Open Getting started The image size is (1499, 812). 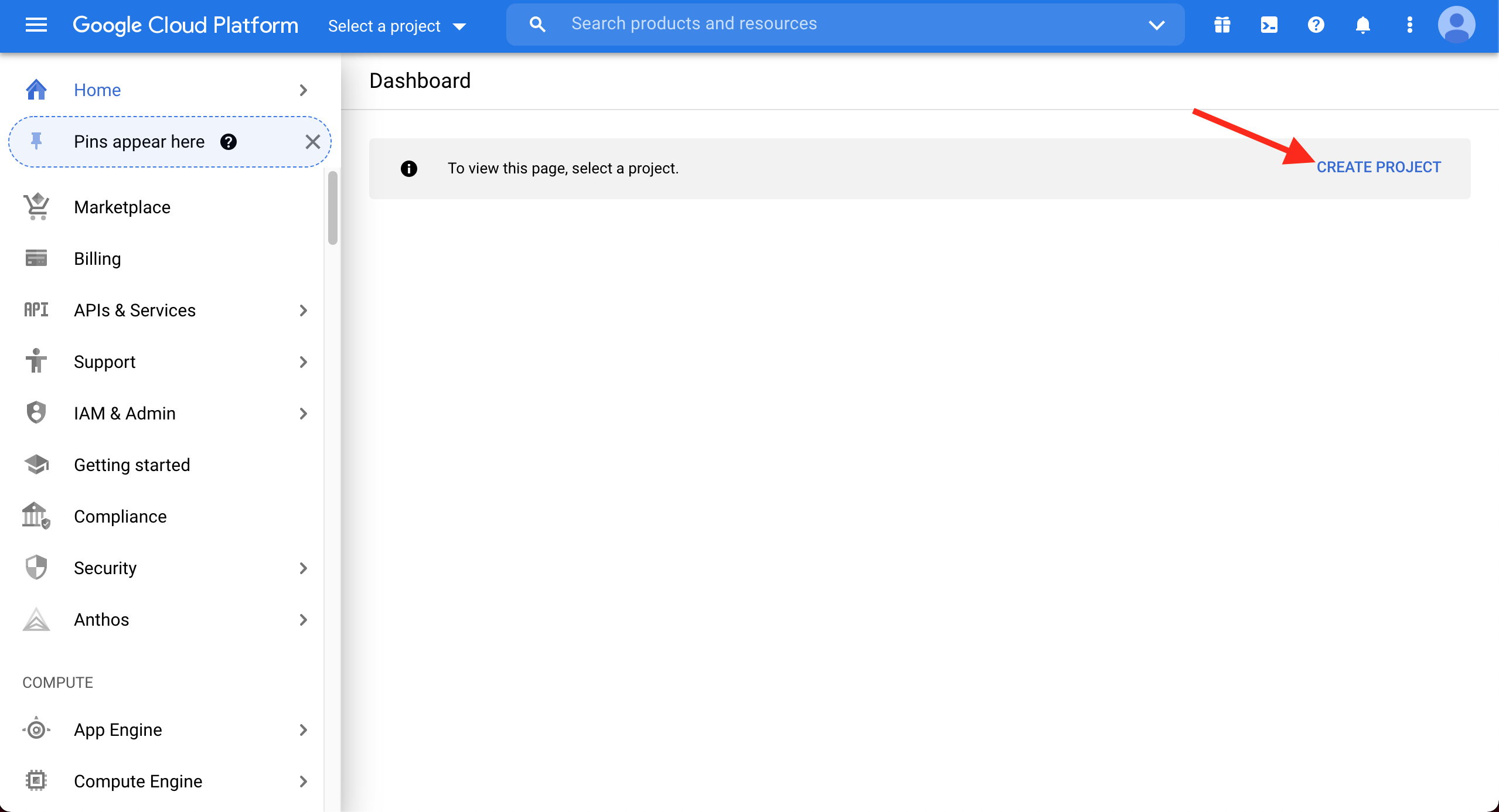[132, 465]
